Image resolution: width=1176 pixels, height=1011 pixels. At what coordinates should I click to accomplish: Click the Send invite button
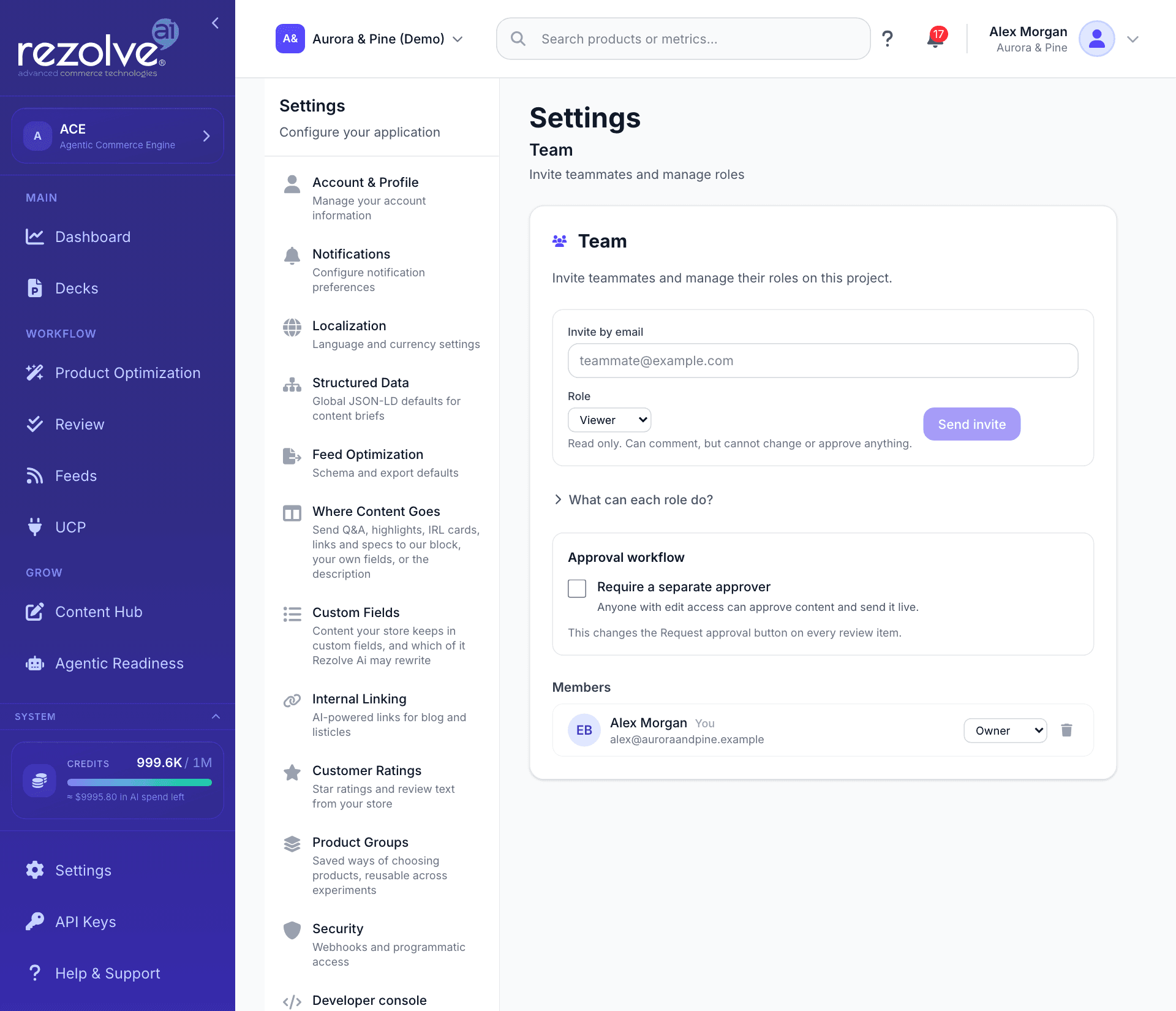point(971,424)
